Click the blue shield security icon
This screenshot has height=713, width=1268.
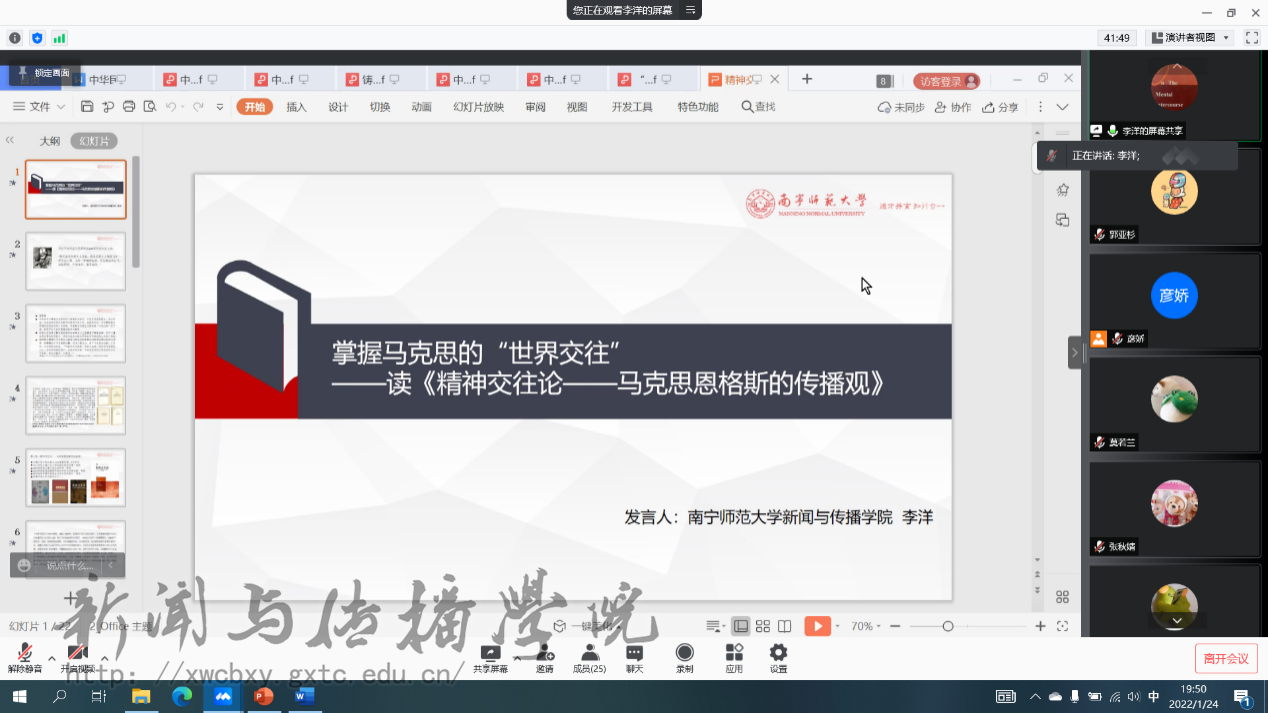37,38
